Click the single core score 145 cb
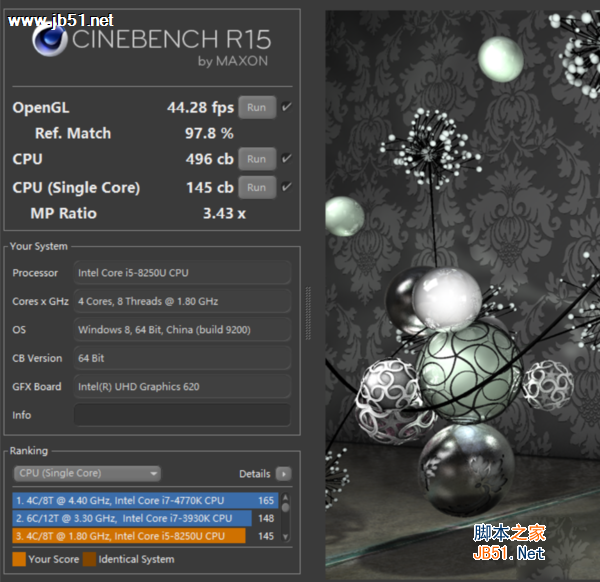Viewport: 600px width, 582px height. [210, 187]
